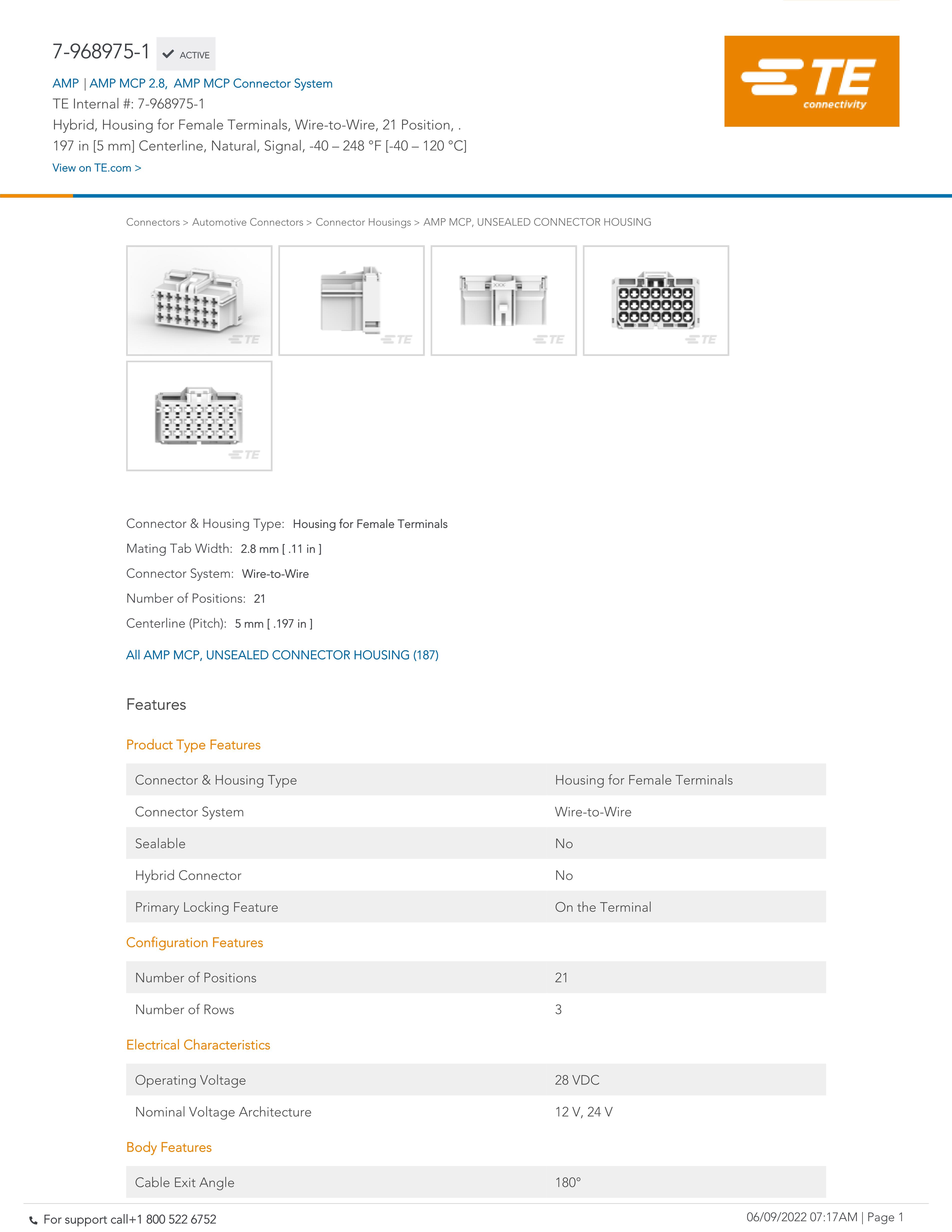Image resolution: width=952 pixels, height=1232 pixels.
Task: Click the support phone icon in the footer
Action: 33,1220
